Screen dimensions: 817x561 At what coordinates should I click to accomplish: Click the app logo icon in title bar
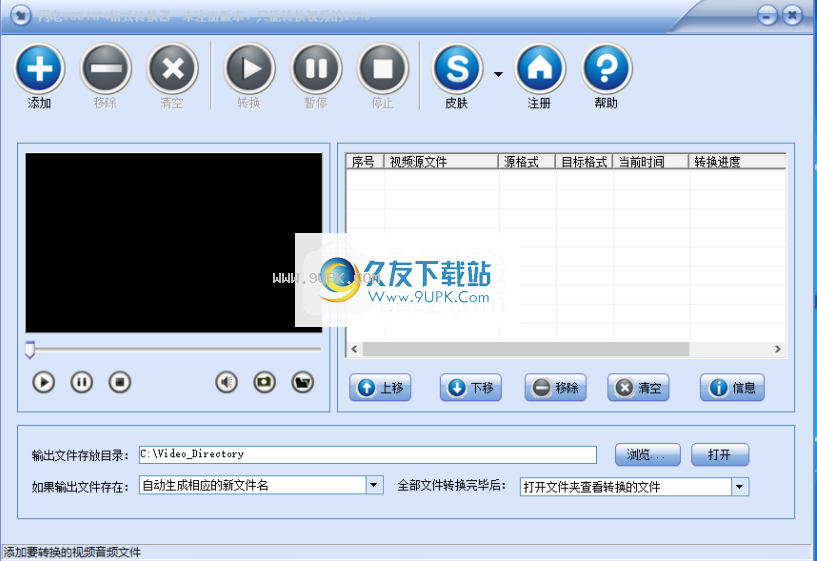pyautogui.click(x=20, y=16)
